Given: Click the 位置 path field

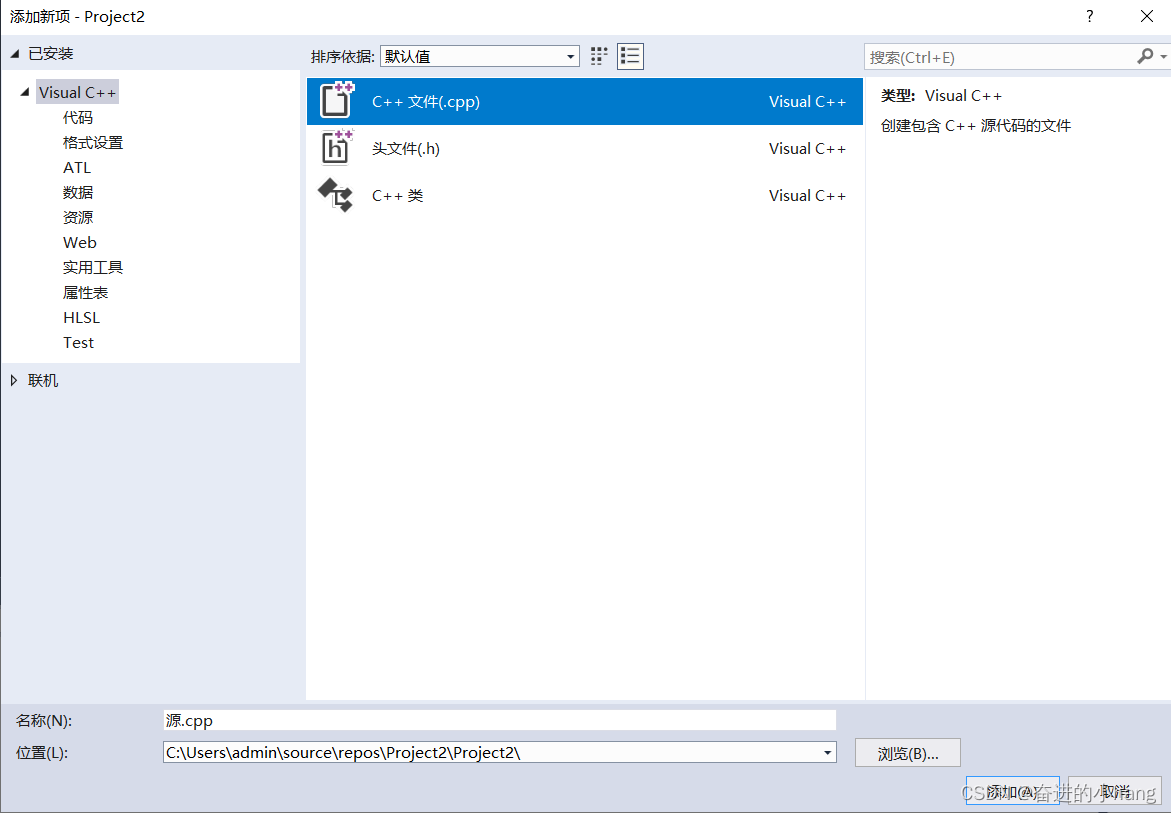Looking at the screenshot, I should point(500,753).
